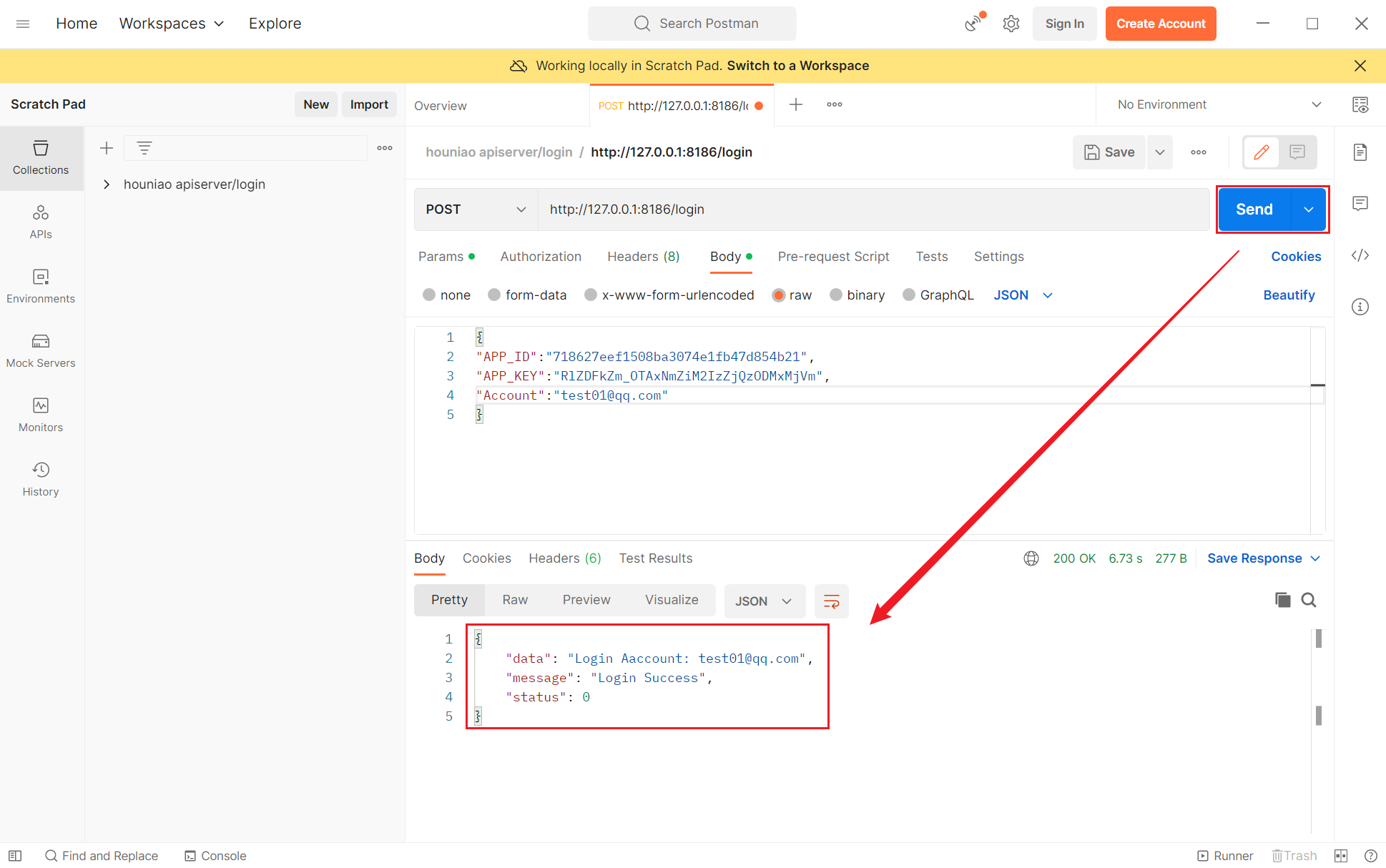Dismiss the Scratch Pad banner
The image size is (1386, 868).
click(1360, 66)
